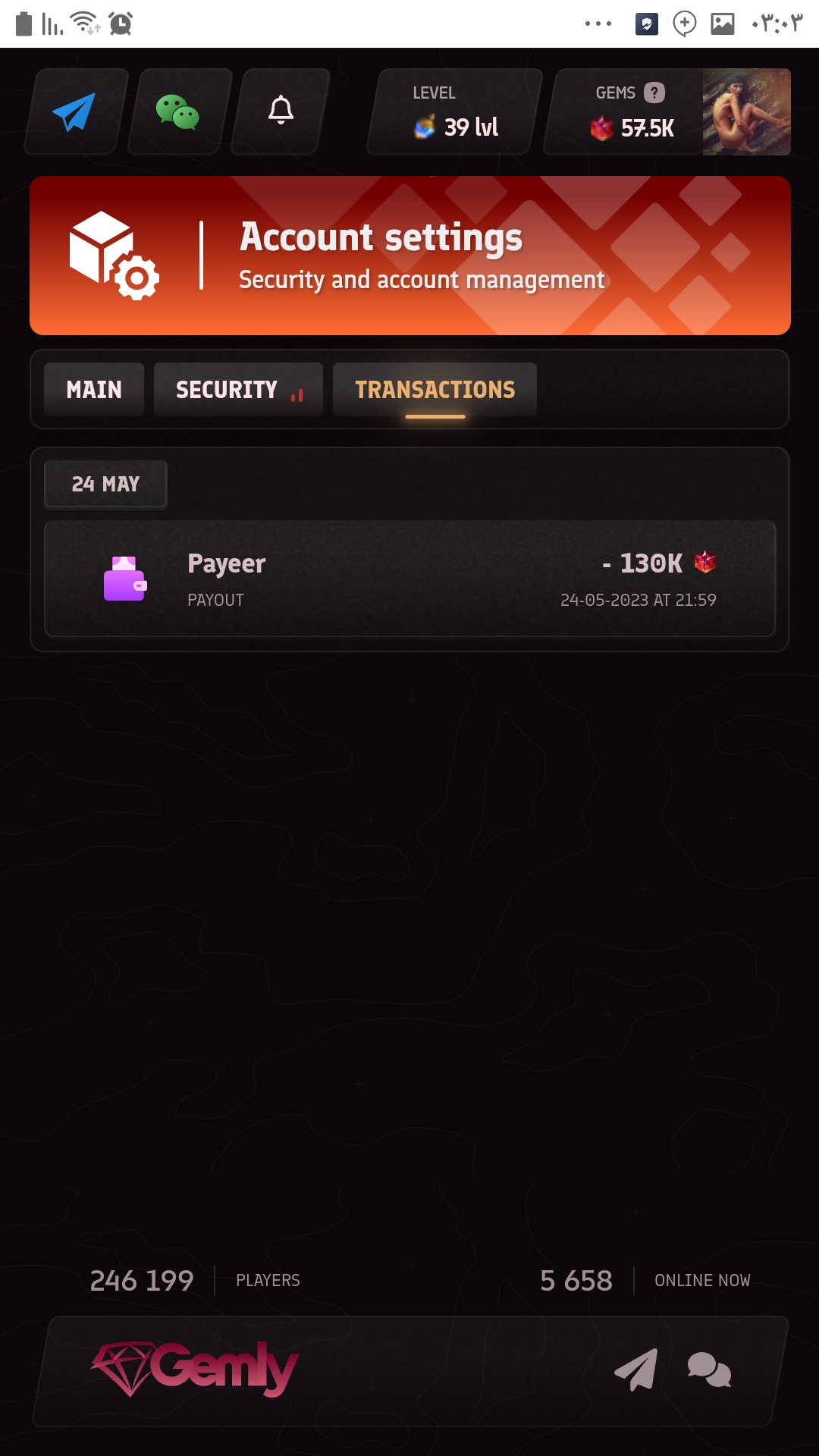Click the 57.5K gems balance
The width and height of the screenshot is (819, 1456).
tap(648, 128)
